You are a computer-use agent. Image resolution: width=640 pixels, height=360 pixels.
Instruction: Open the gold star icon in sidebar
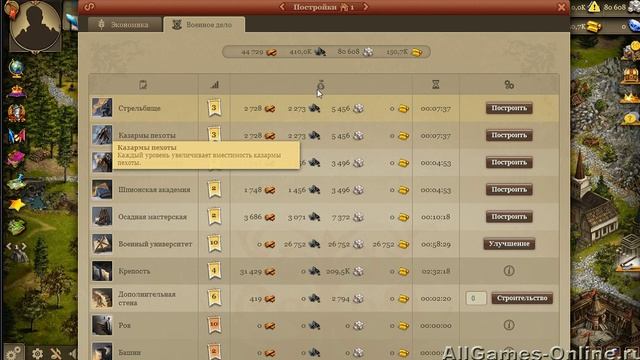[16, 204]
